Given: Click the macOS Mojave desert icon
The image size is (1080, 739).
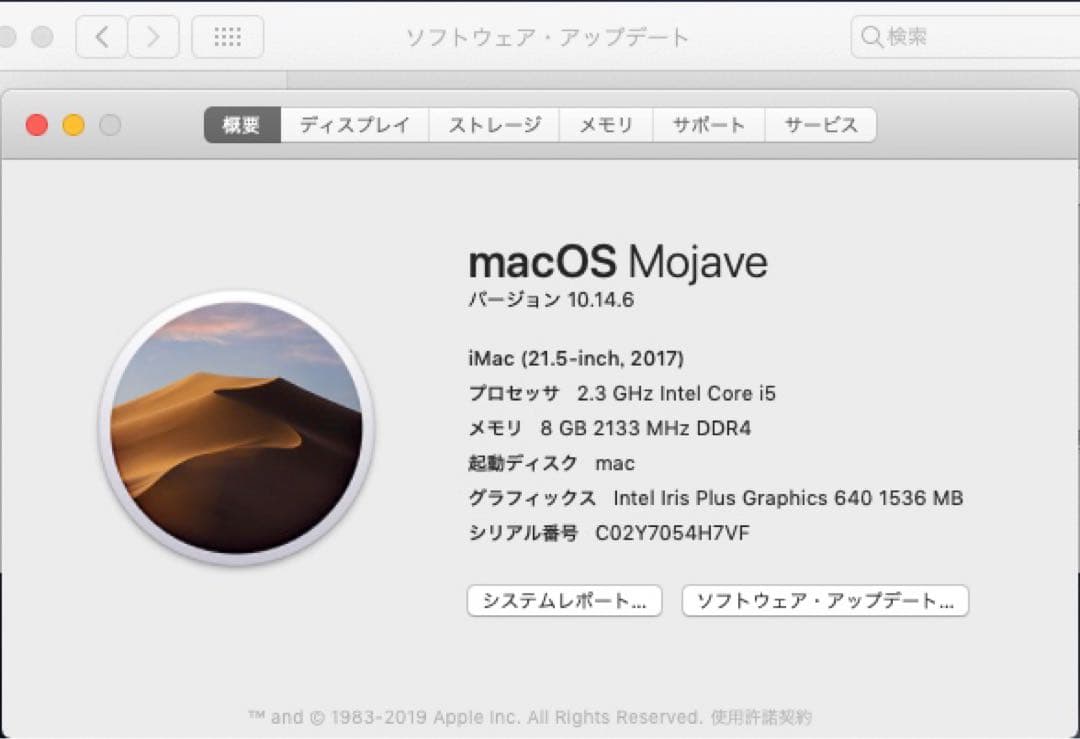Looking at the screenshot, I should 236,428.
